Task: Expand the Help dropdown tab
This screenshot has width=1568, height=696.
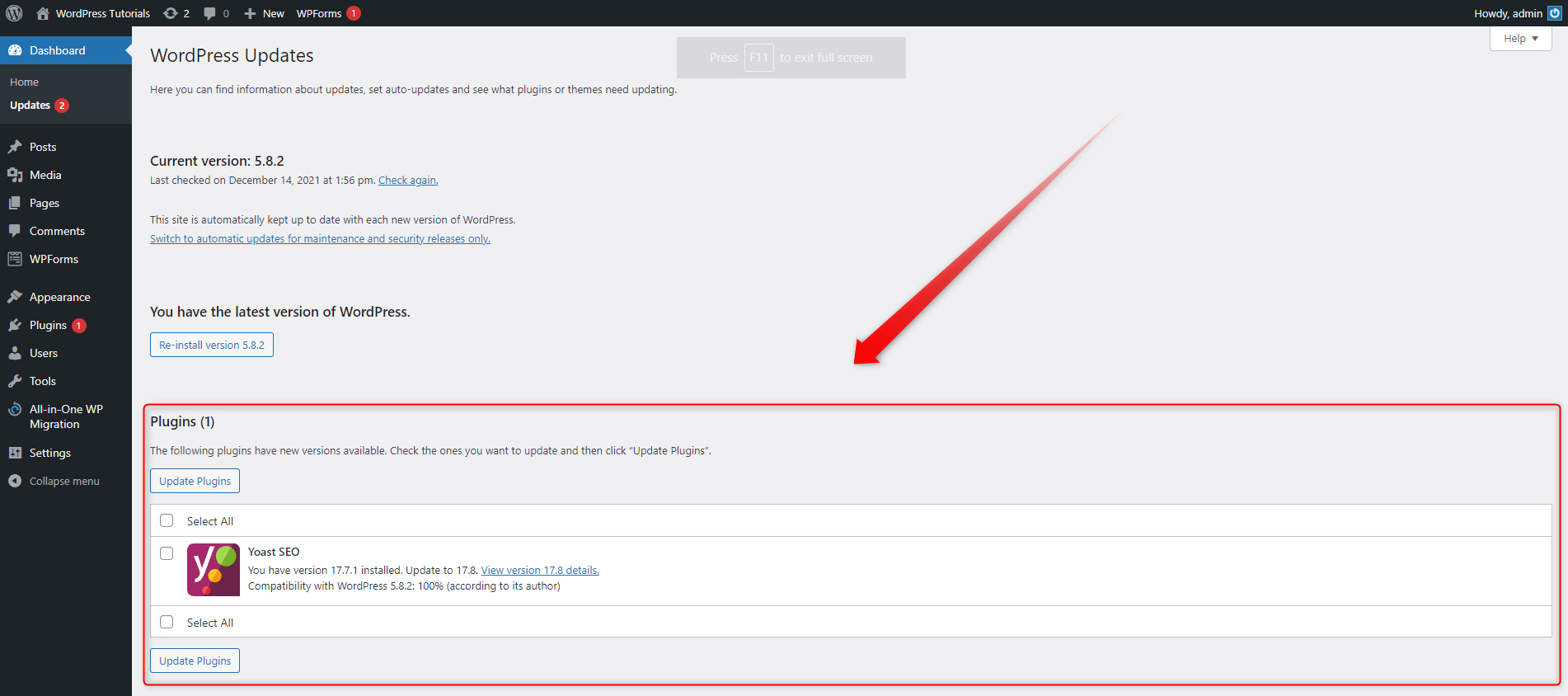Action: pyautogui.click(x=1521, y=39)
